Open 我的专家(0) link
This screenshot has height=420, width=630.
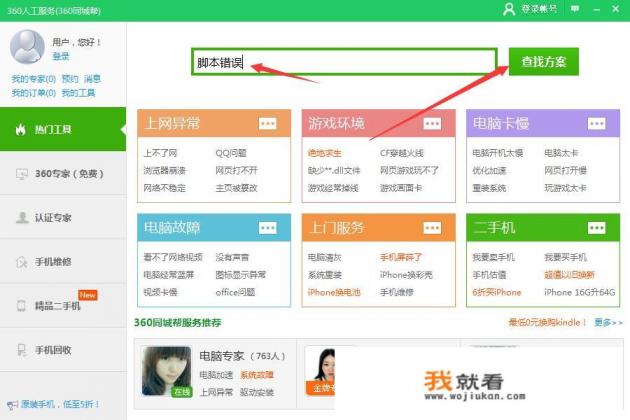pyautogui.click(x=33, y=79)
